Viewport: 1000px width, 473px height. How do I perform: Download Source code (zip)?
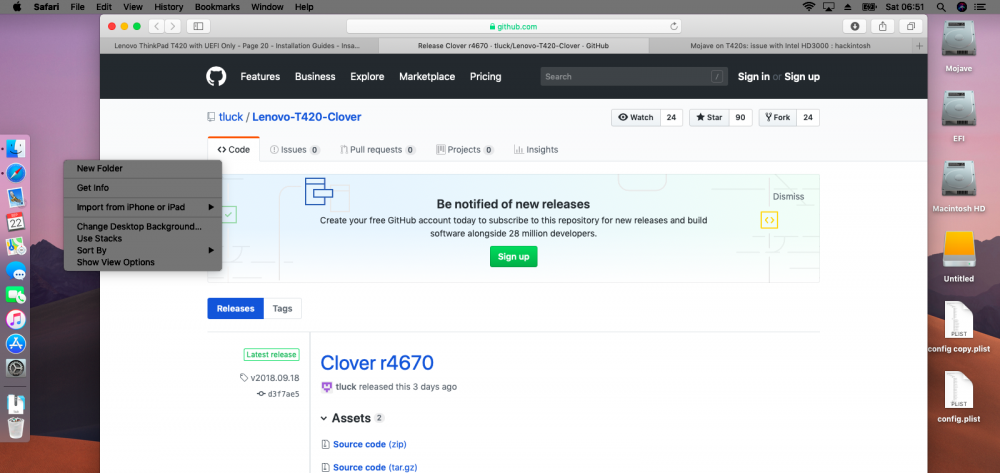370,444
